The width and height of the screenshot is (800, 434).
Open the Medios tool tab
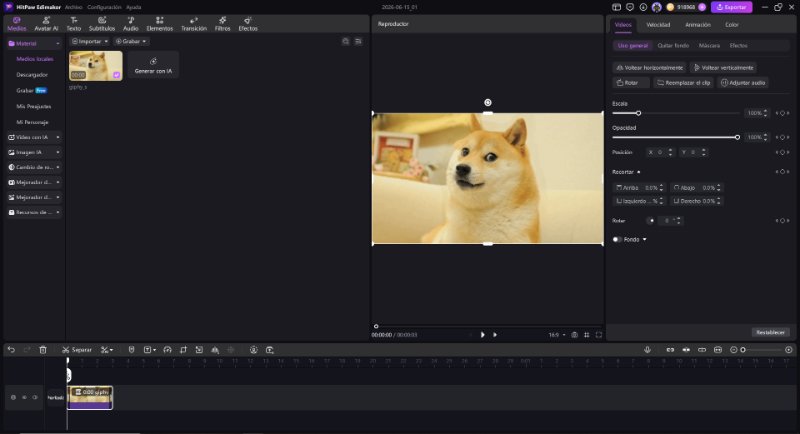click(16, 24)
